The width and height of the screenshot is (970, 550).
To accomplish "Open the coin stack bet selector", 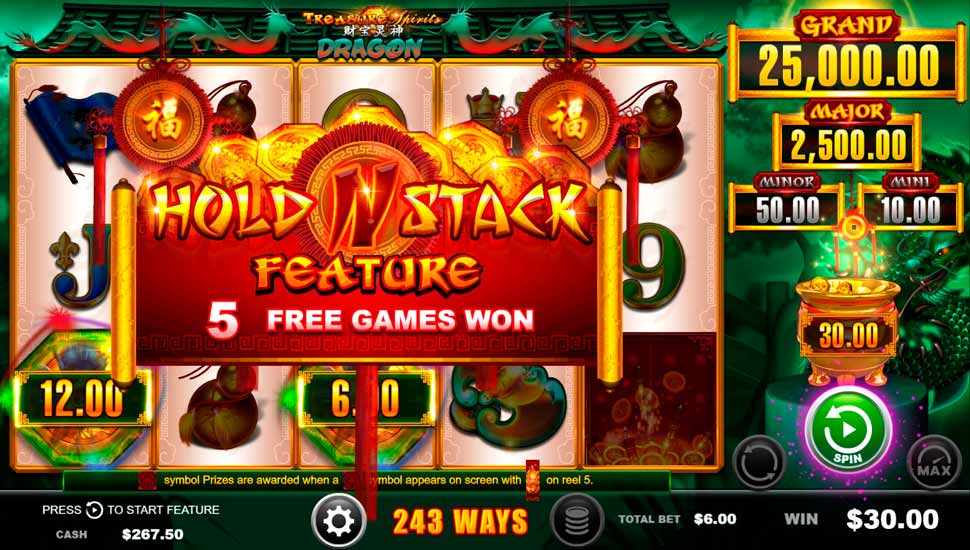I will pyautogui.click(x=577, y=520).
